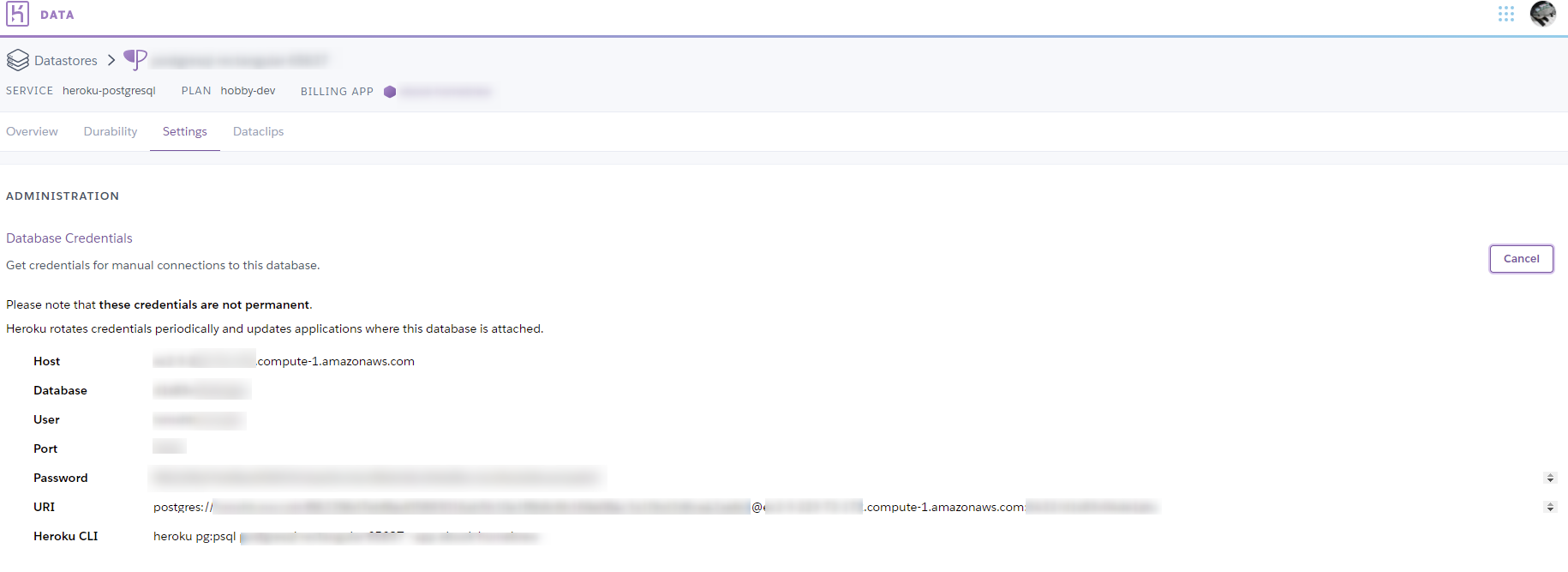
Task: Click the PostgreSQL elephant icon
Action: [135, 59]
